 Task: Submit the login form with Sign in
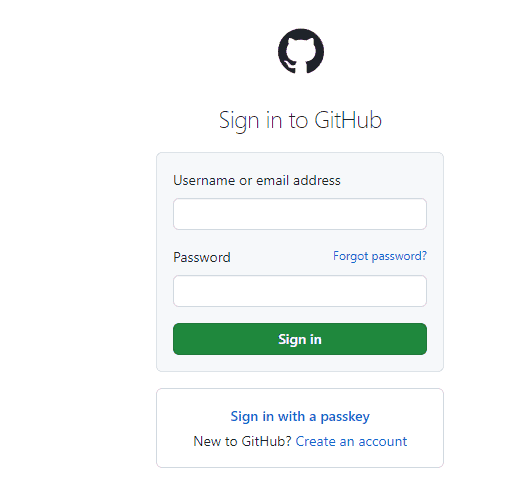click(x=300, y=339)
